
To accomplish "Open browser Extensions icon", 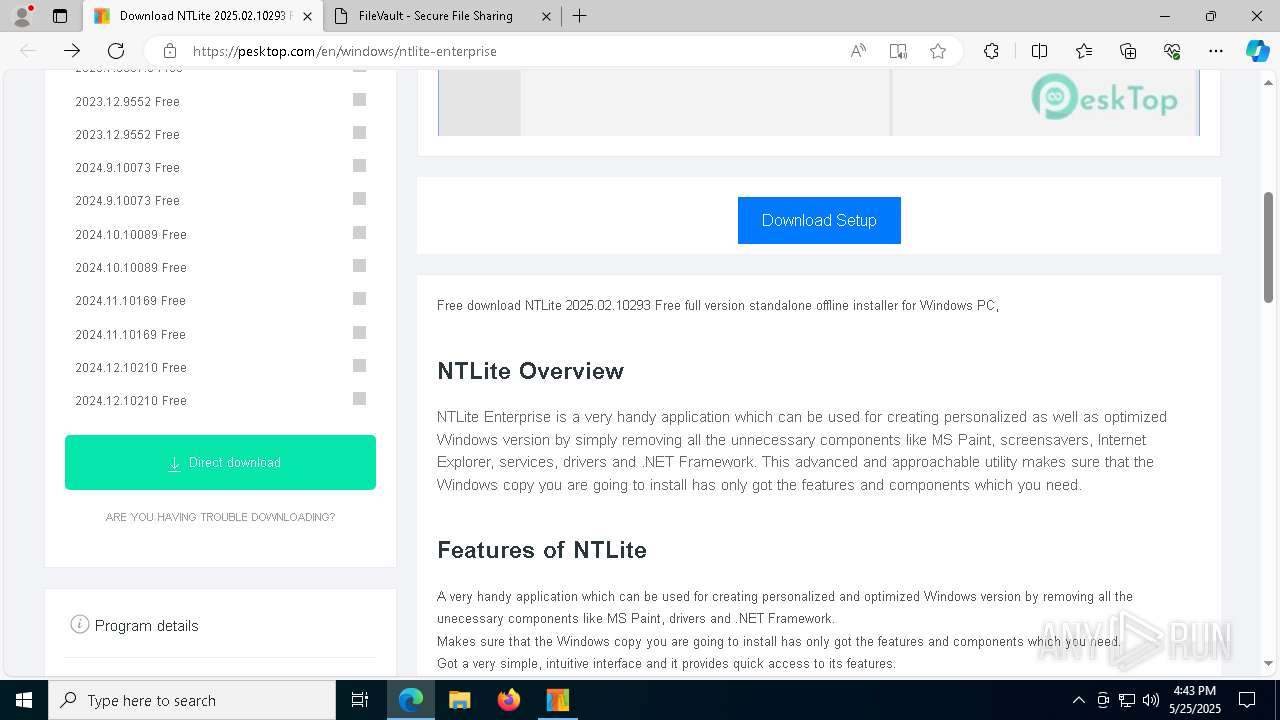I will point(991,51).
